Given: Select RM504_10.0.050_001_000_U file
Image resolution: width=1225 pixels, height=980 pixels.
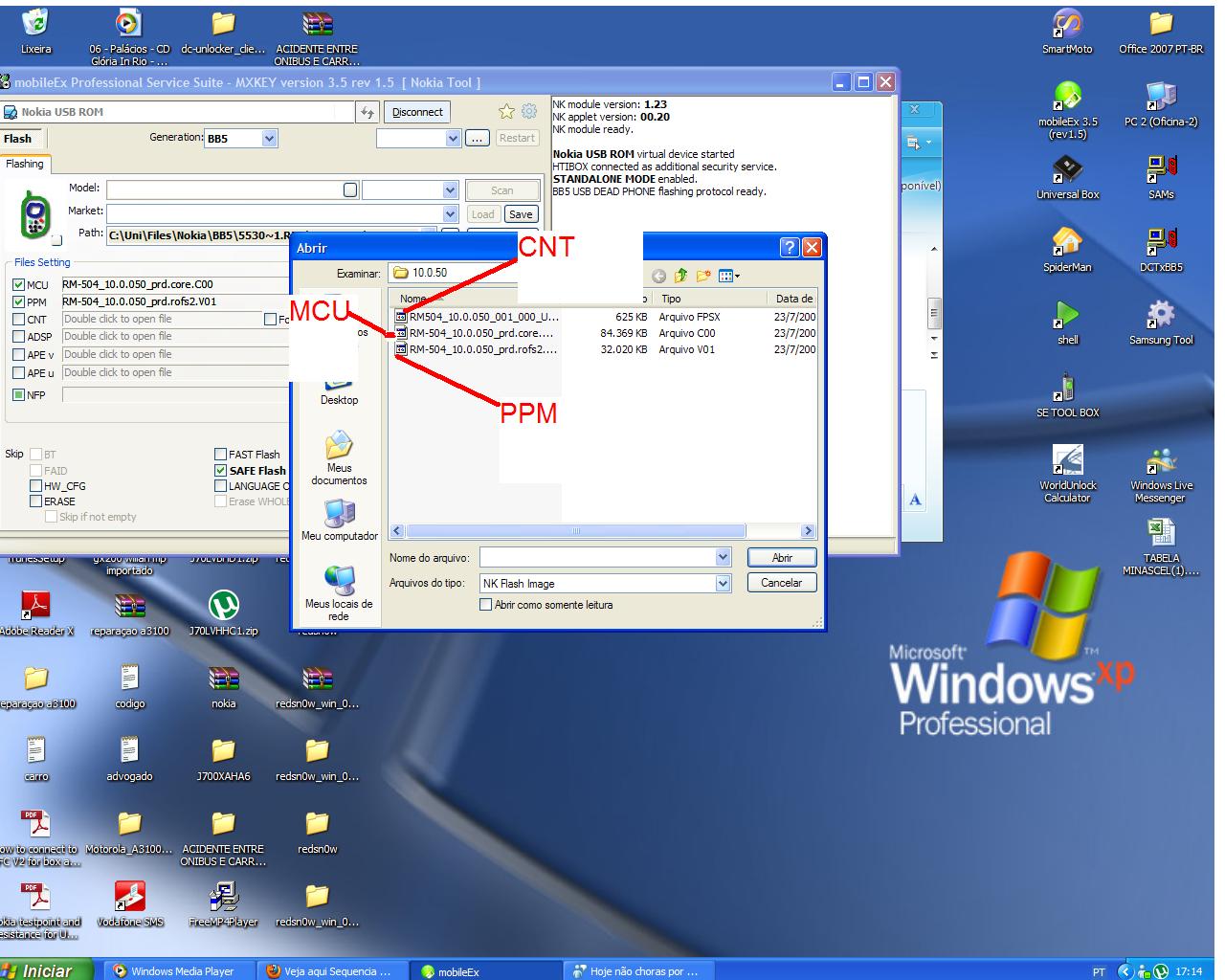Looking at the screenshot, I should (x=477, y=317).
